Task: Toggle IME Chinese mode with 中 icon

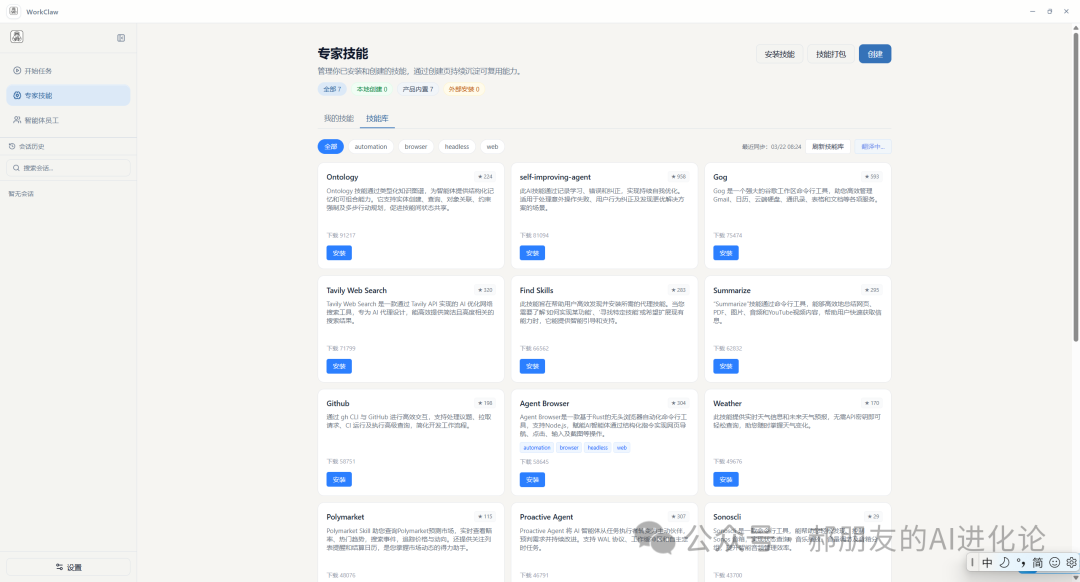Action: tap(987, 563)
